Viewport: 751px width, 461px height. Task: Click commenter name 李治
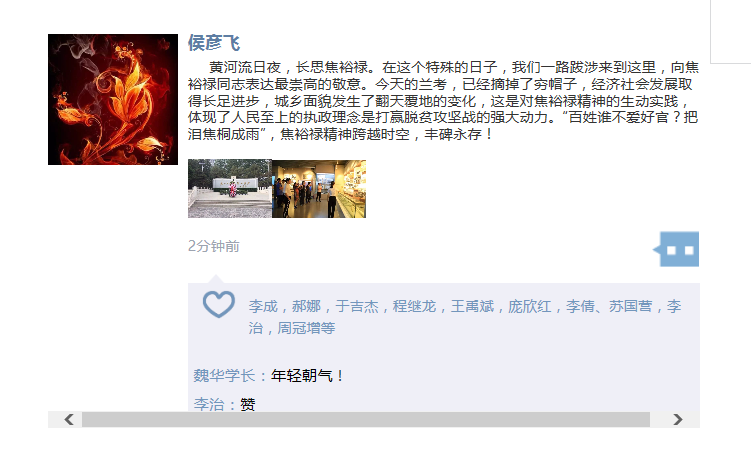click(209, 405)
